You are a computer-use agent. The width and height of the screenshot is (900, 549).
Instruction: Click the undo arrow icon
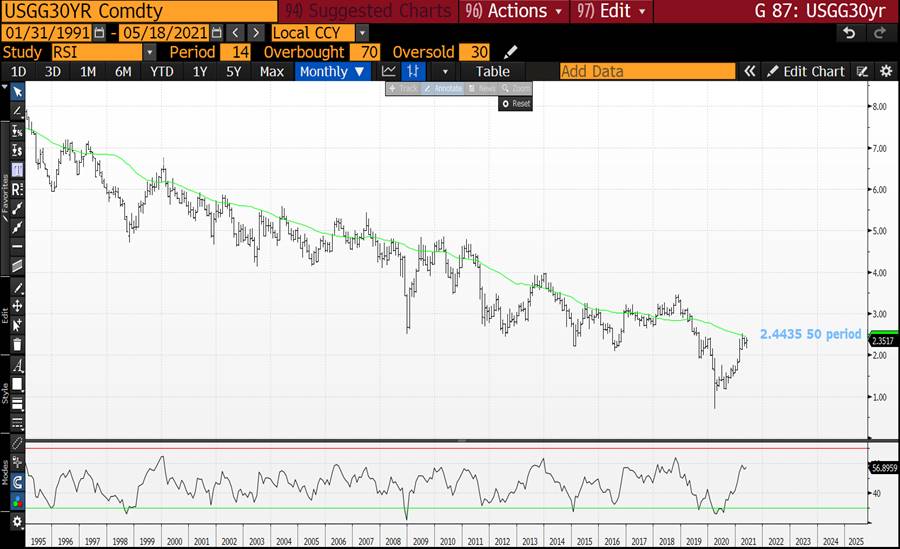click(x=849, y=32)
